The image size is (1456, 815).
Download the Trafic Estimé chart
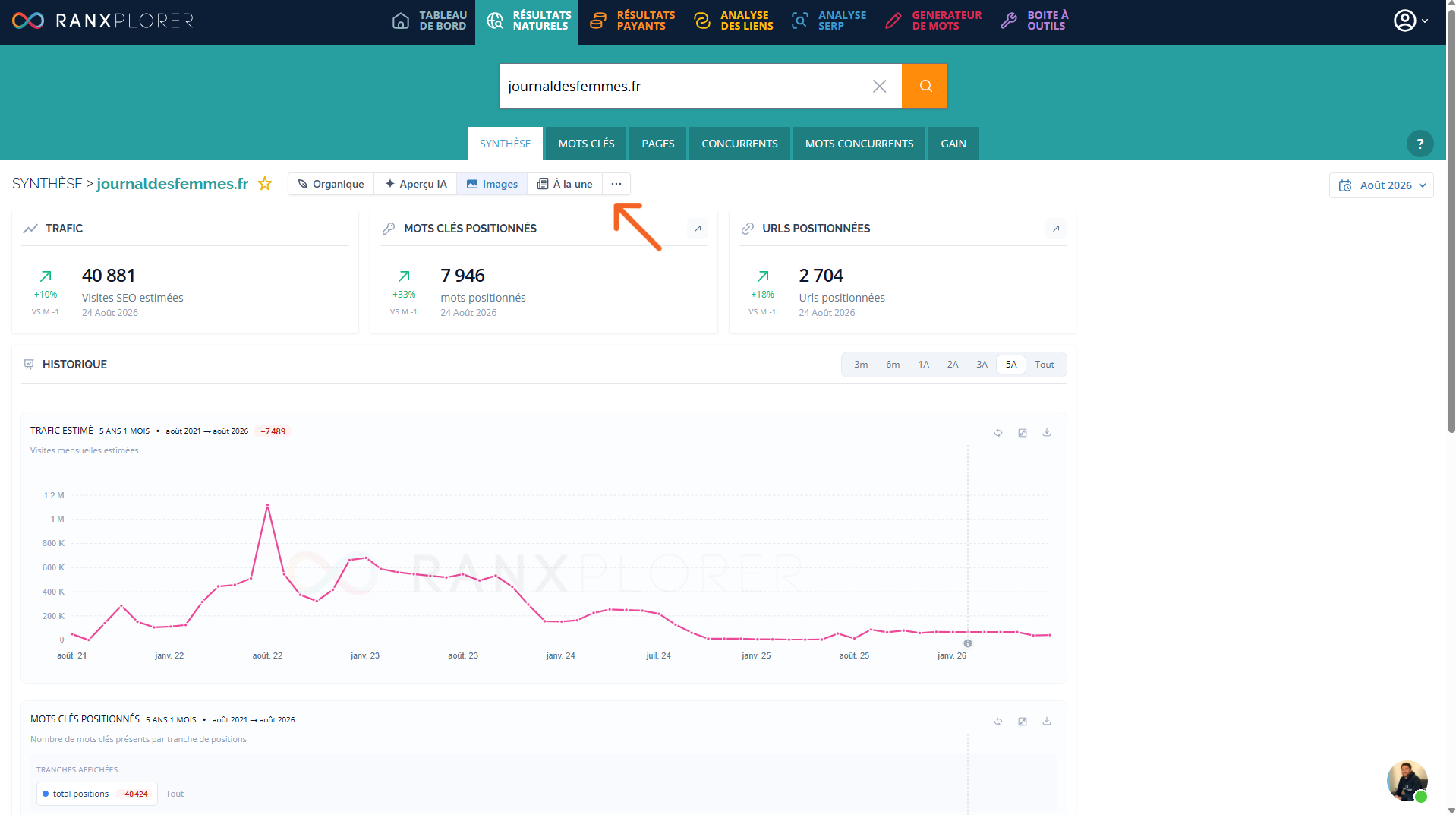point(1047,433)
